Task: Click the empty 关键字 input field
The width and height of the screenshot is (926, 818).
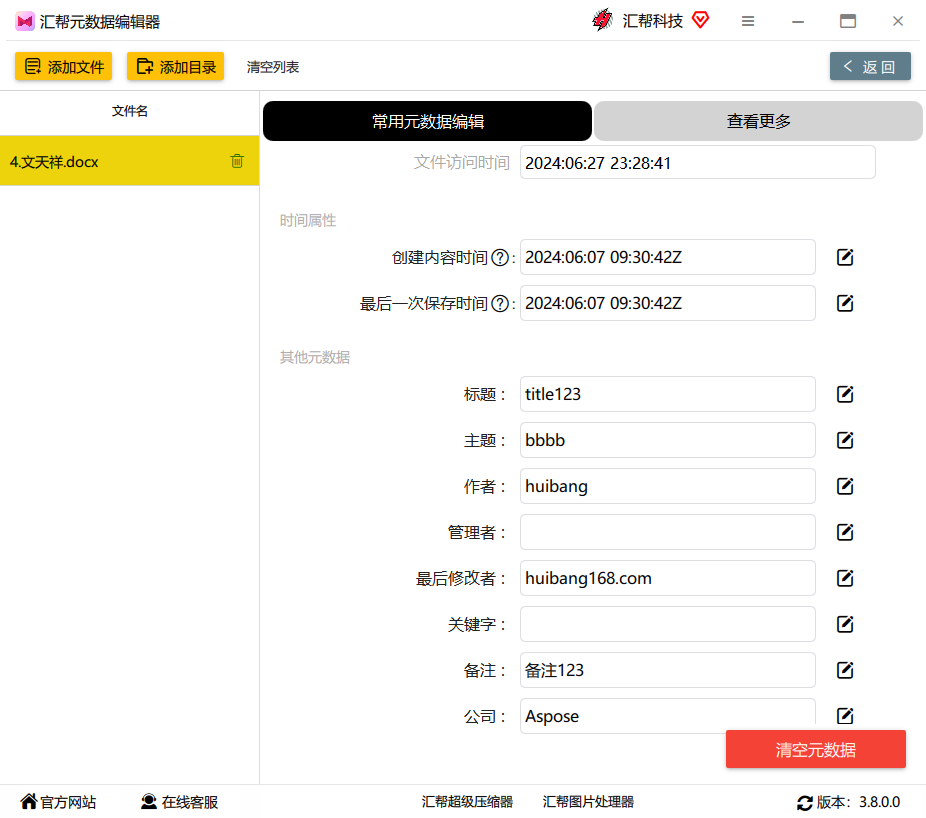Action: coord(667,624)
